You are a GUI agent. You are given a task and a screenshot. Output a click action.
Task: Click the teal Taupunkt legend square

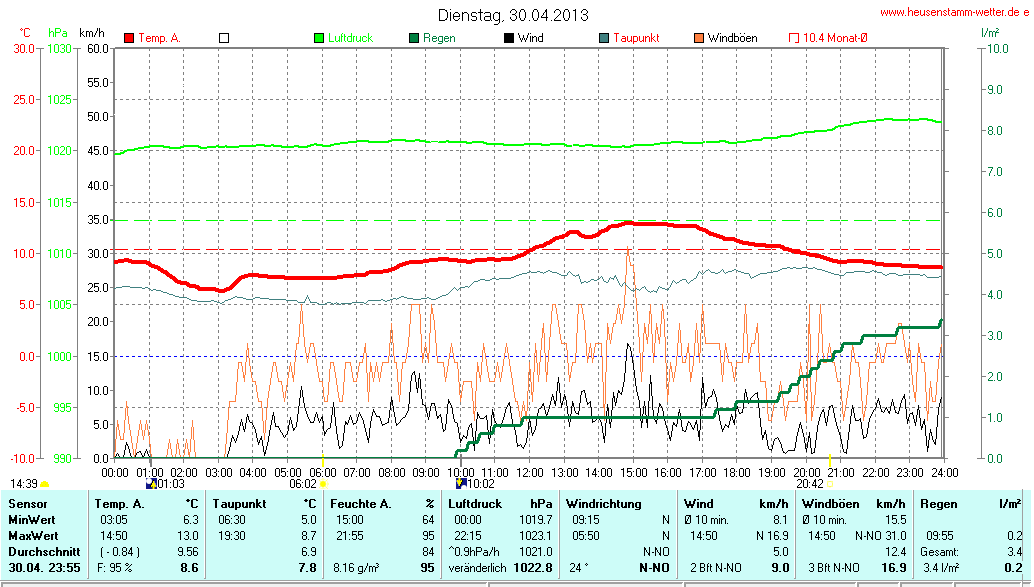click(x=604, y=38)
